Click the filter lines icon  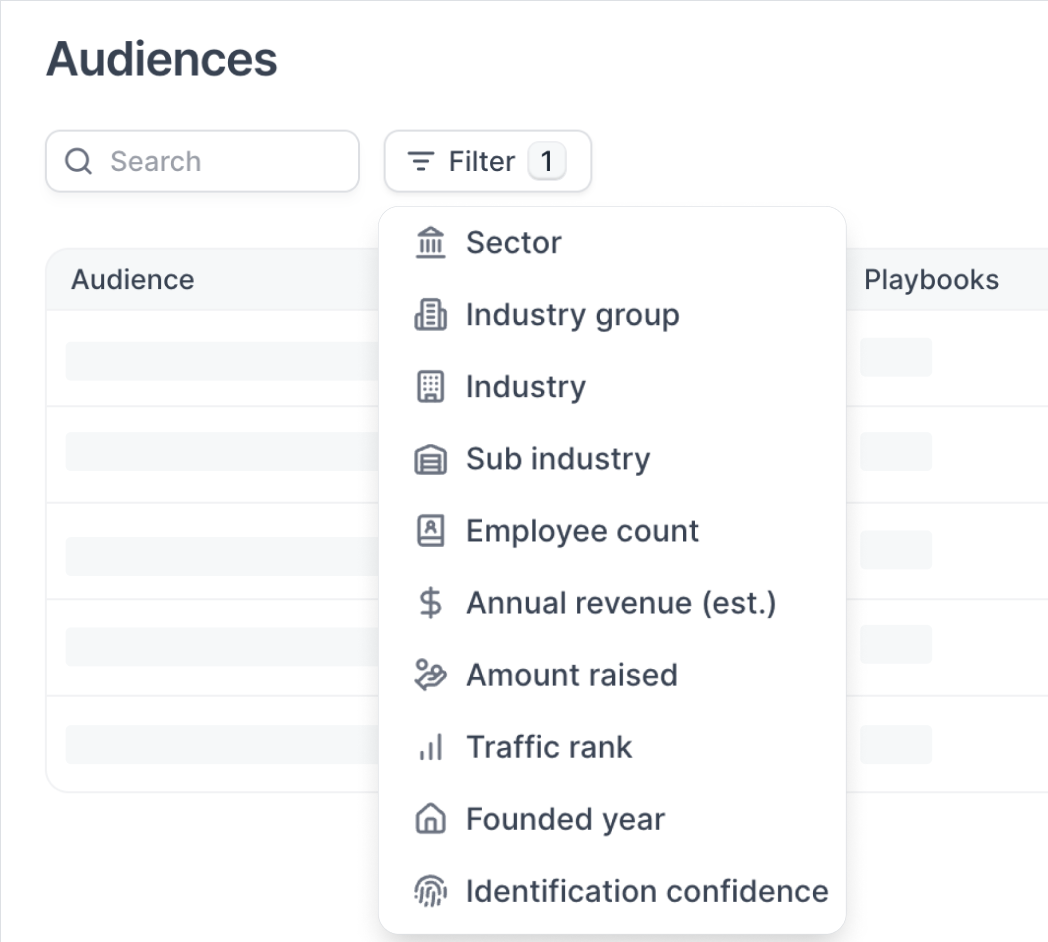point(421,161)
